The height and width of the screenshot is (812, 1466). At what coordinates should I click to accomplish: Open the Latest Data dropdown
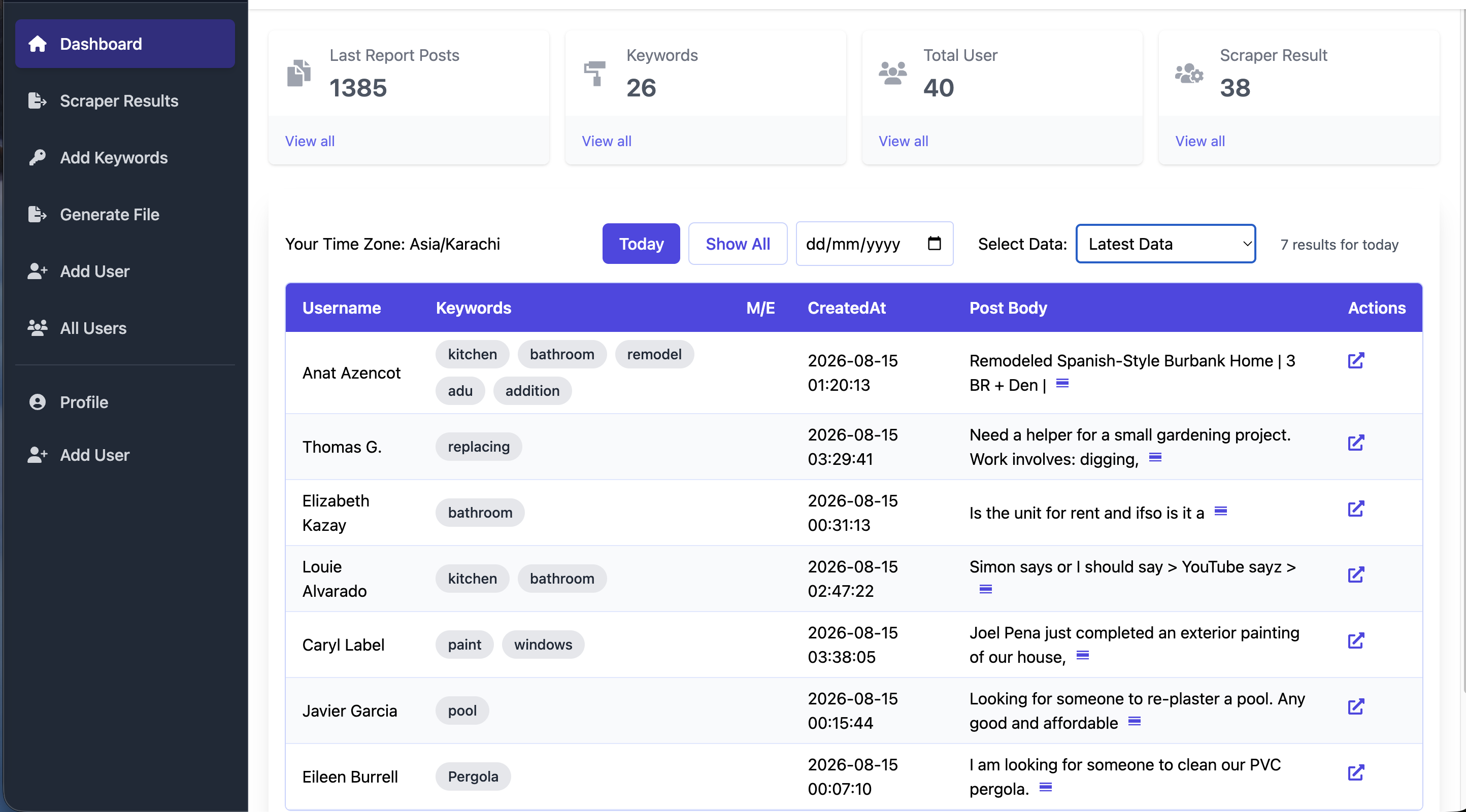click(x=1165, y=244)
